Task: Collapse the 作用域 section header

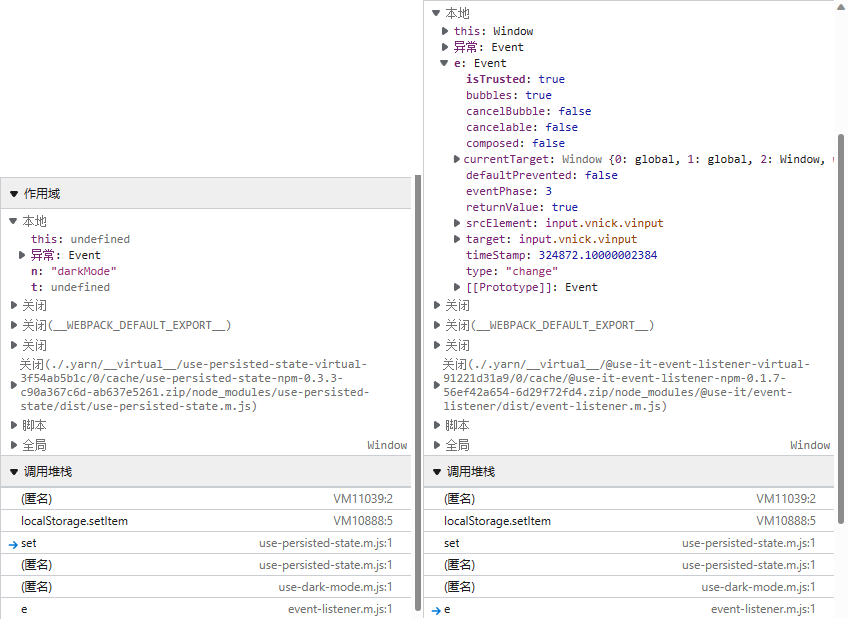Action: [206, 194]
